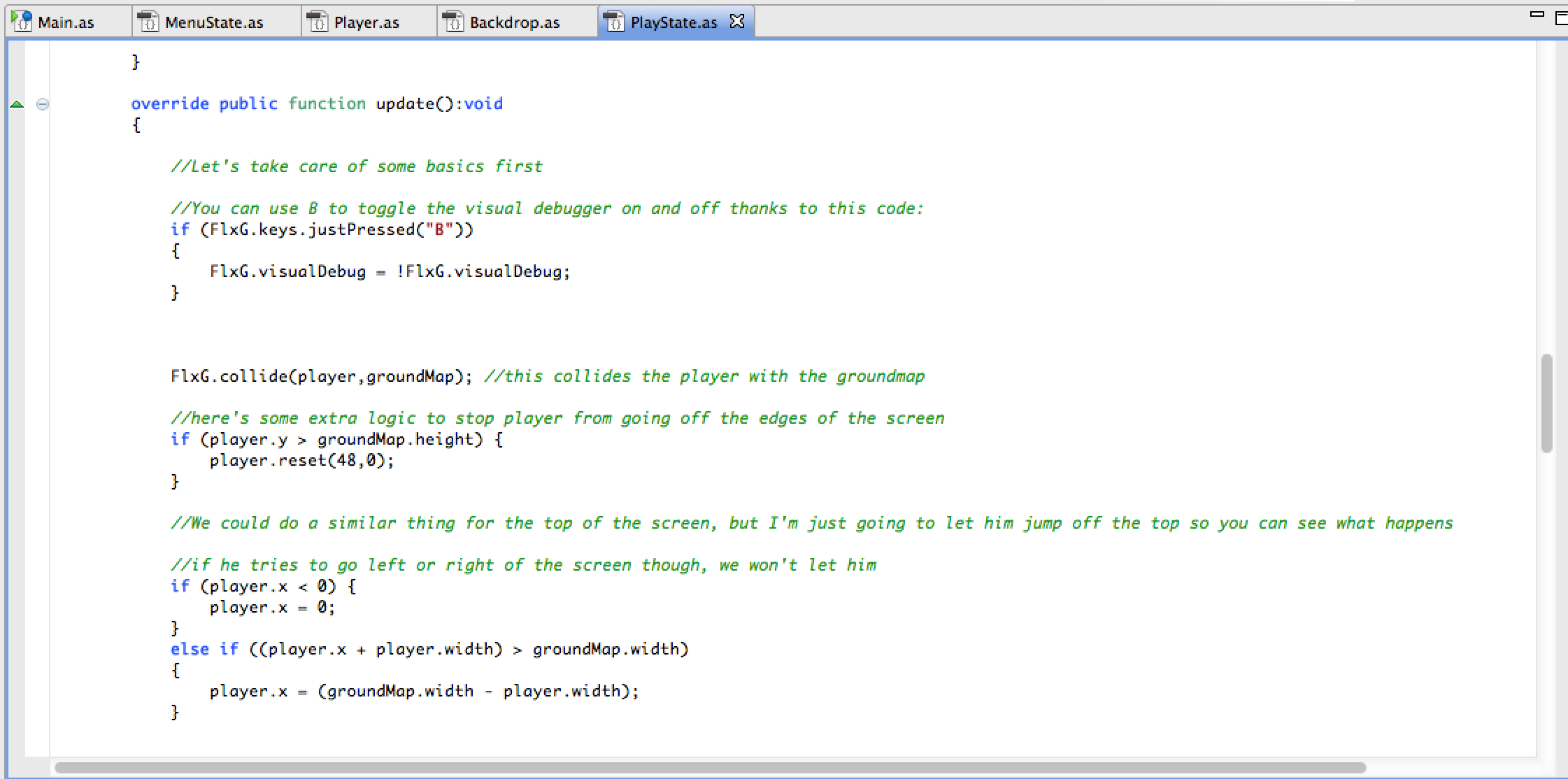Switch to the MenuState.as tab

[213, 22]
